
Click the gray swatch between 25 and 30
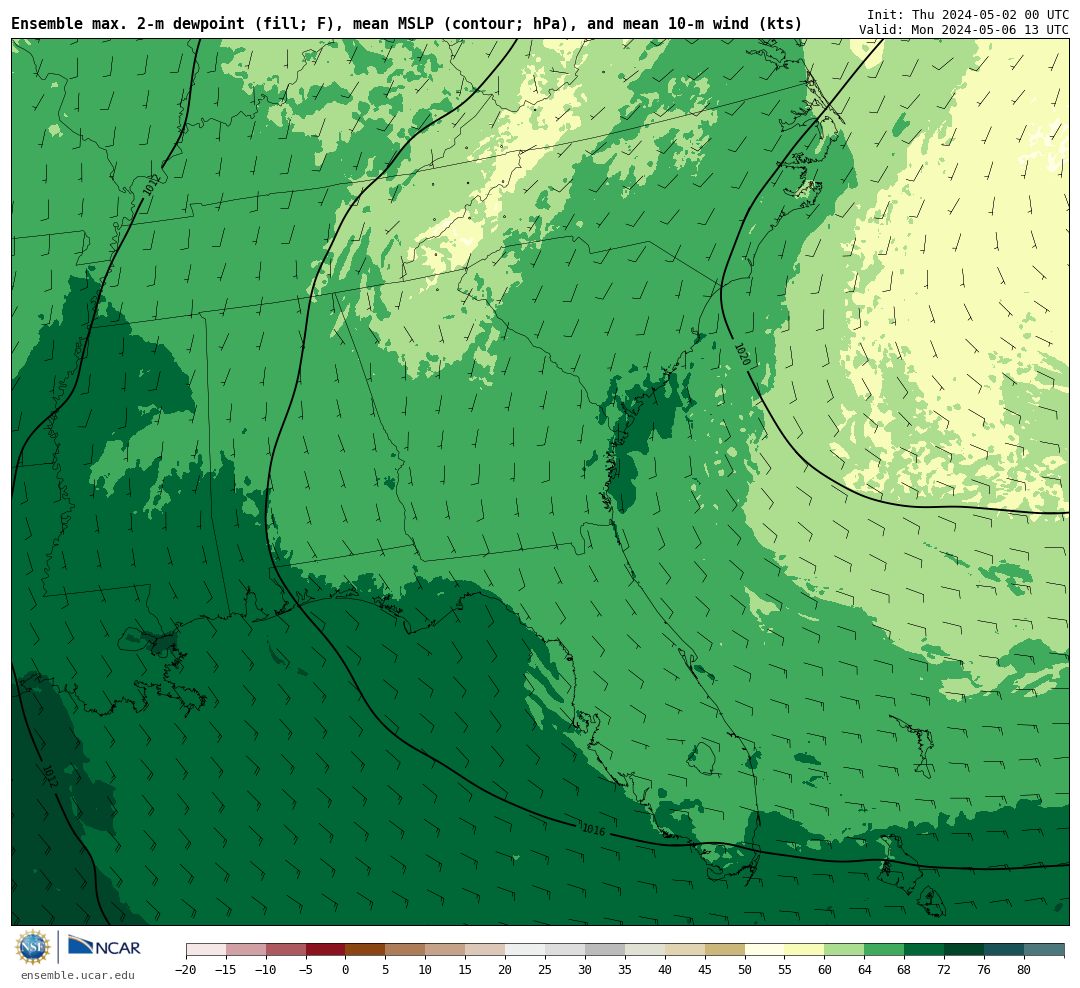click(x=565, y=950)
